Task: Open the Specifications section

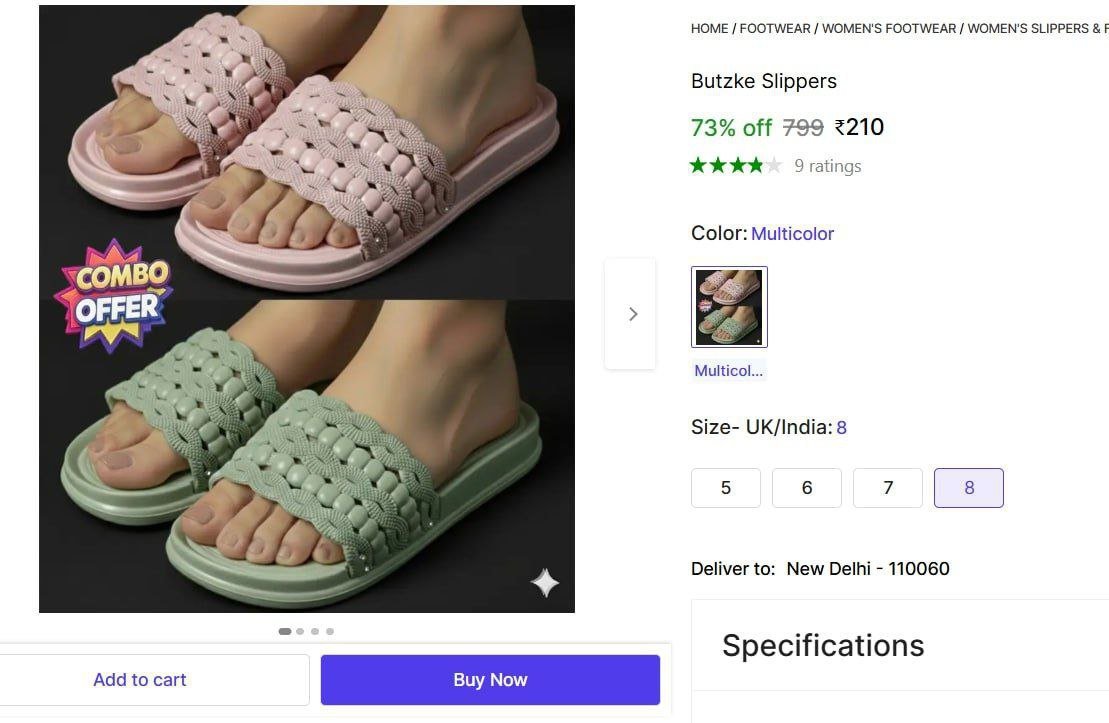Action: [x=823, y=645]
